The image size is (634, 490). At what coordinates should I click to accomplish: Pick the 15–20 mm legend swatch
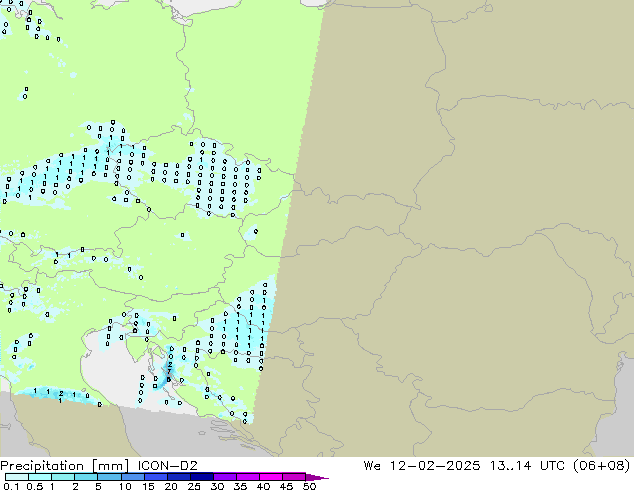click(155, 477)
